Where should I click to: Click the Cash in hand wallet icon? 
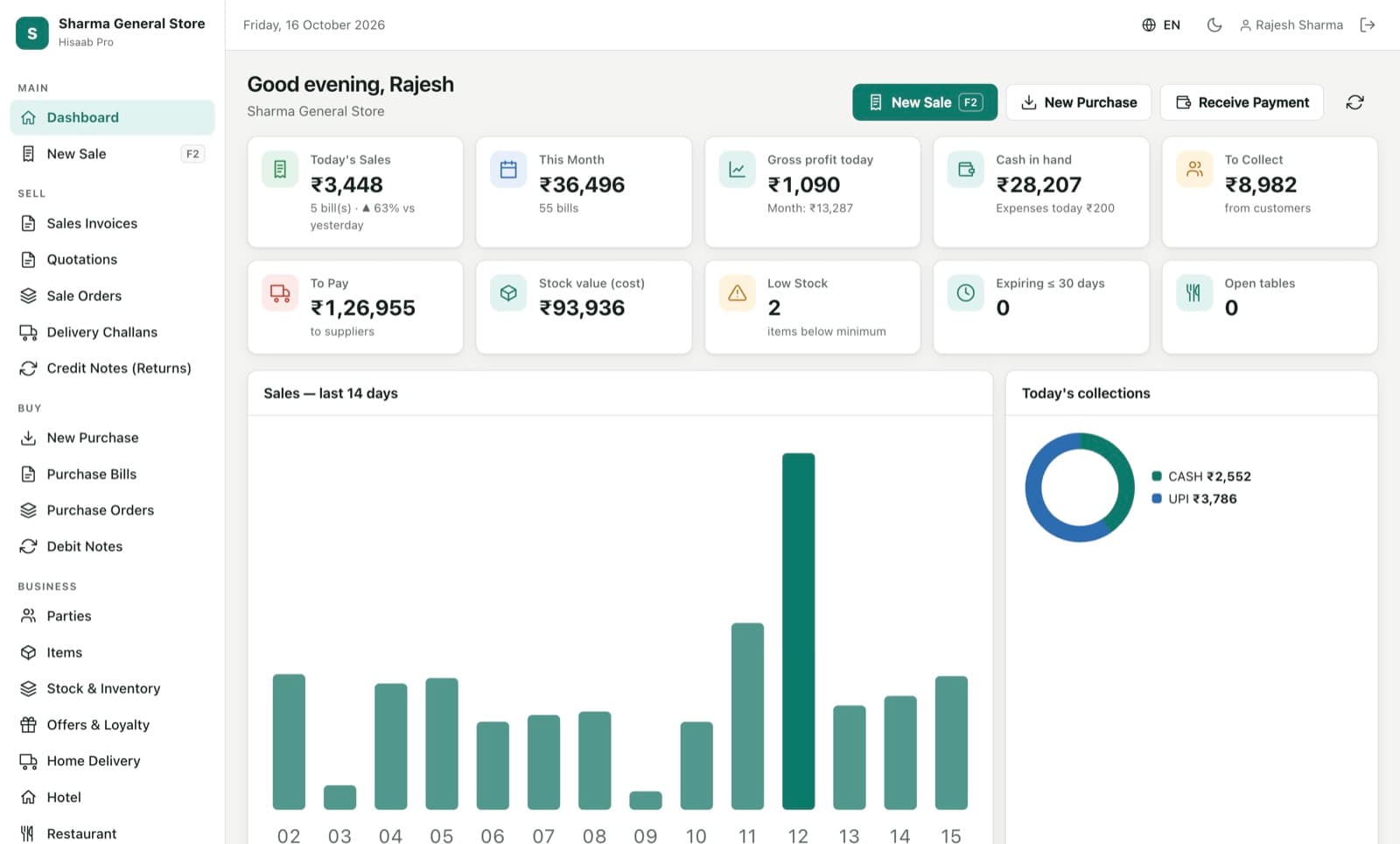click(966, 170)
